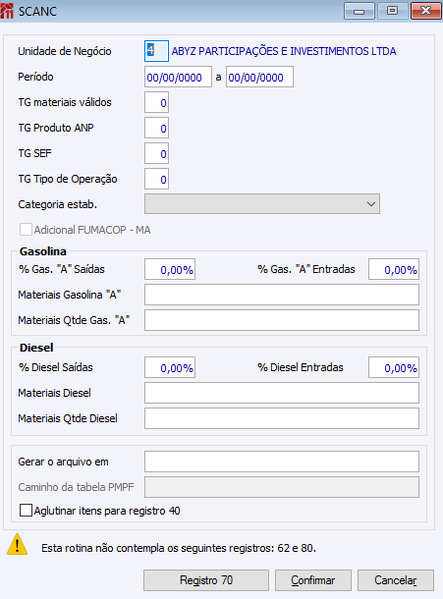Click the % Gas. "A" Saídas field
Image resolution: width=443 pixels, height=599 pixels.
[170, 269]
